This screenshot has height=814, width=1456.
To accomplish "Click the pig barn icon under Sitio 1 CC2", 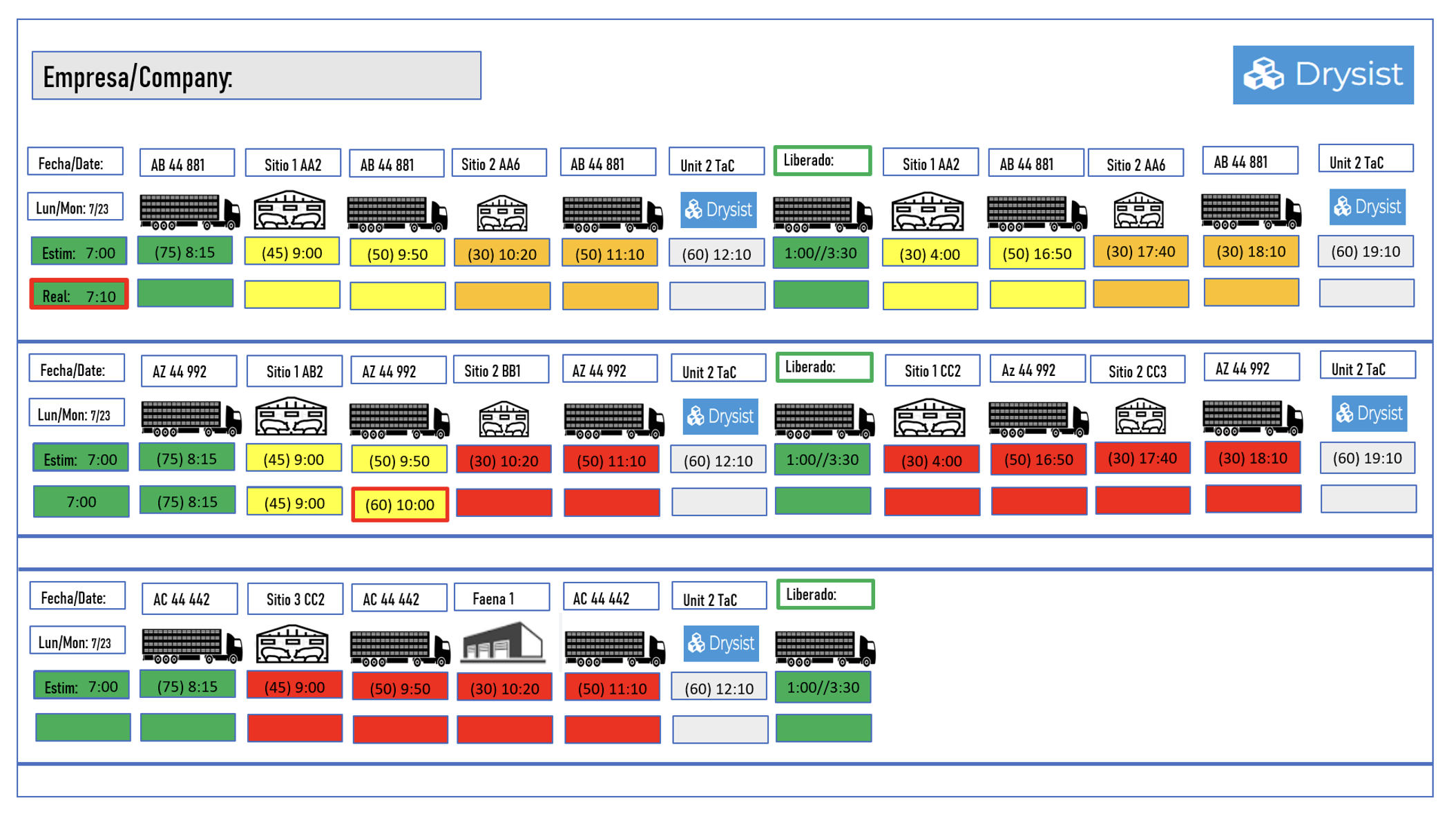I will click(x=929, y=418).
